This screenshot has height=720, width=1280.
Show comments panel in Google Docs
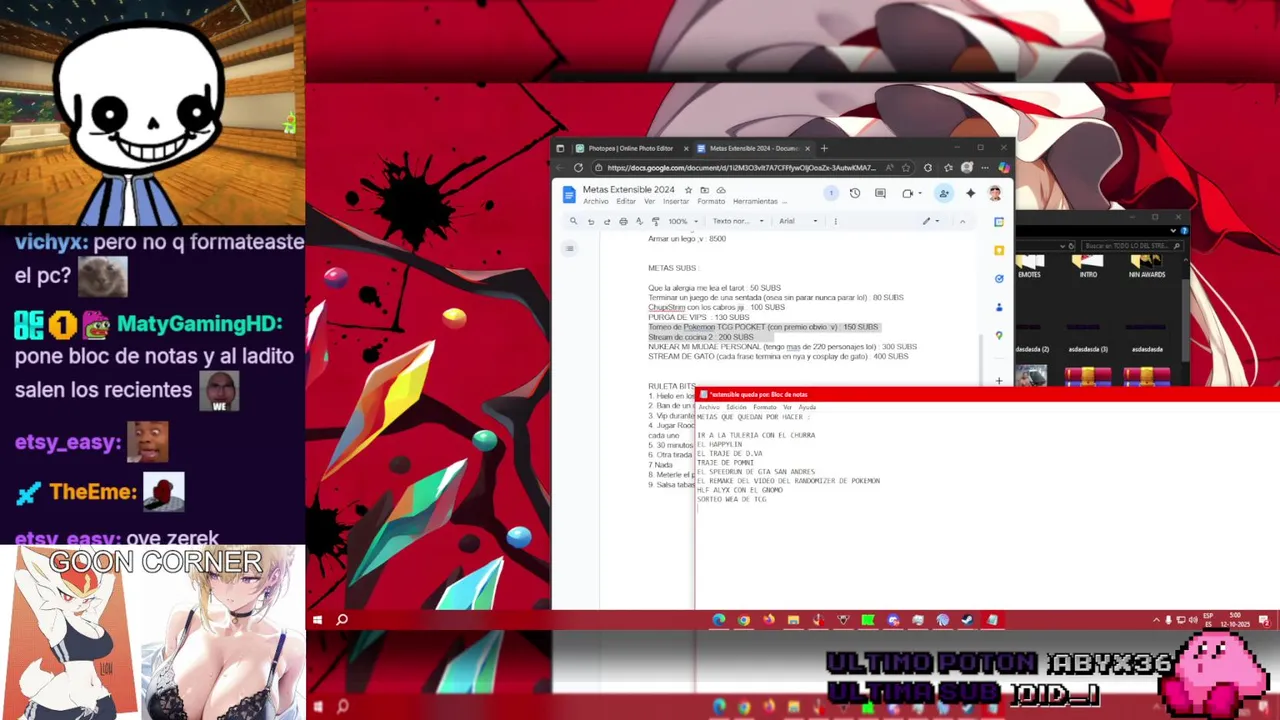[x=880, y=194]
